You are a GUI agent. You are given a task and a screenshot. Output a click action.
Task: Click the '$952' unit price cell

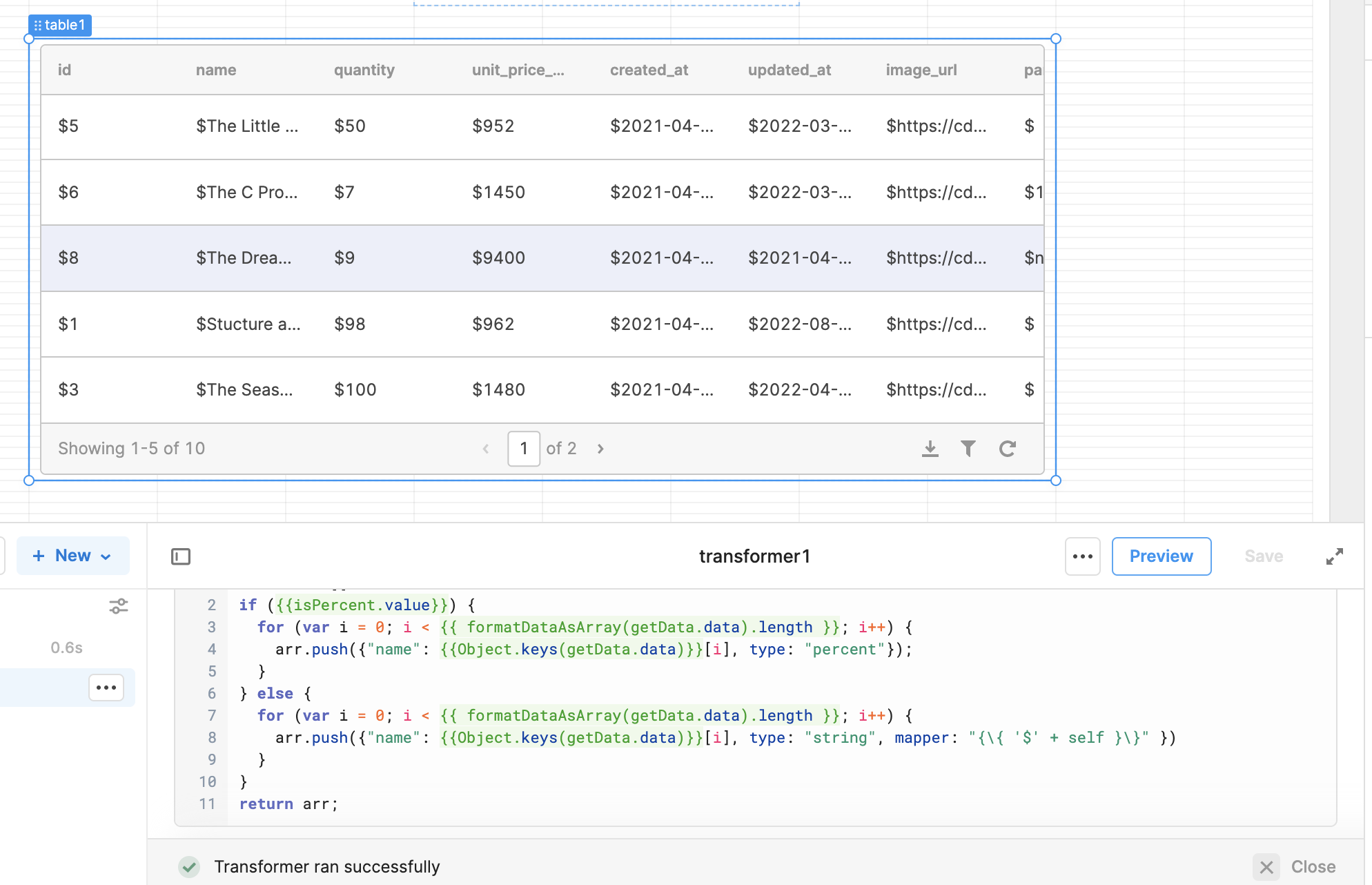(x=493, y=126)
